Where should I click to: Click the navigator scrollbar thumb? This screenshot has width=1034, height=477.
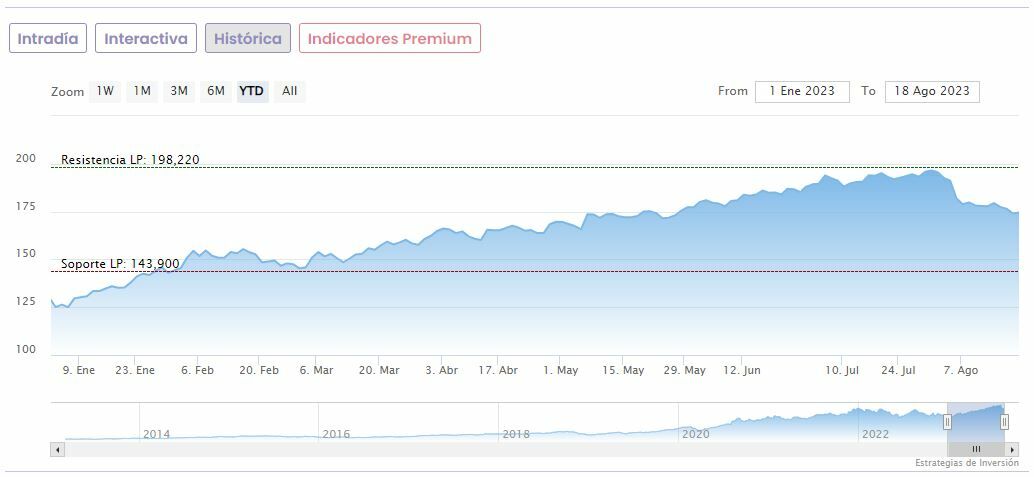(976, 450)
